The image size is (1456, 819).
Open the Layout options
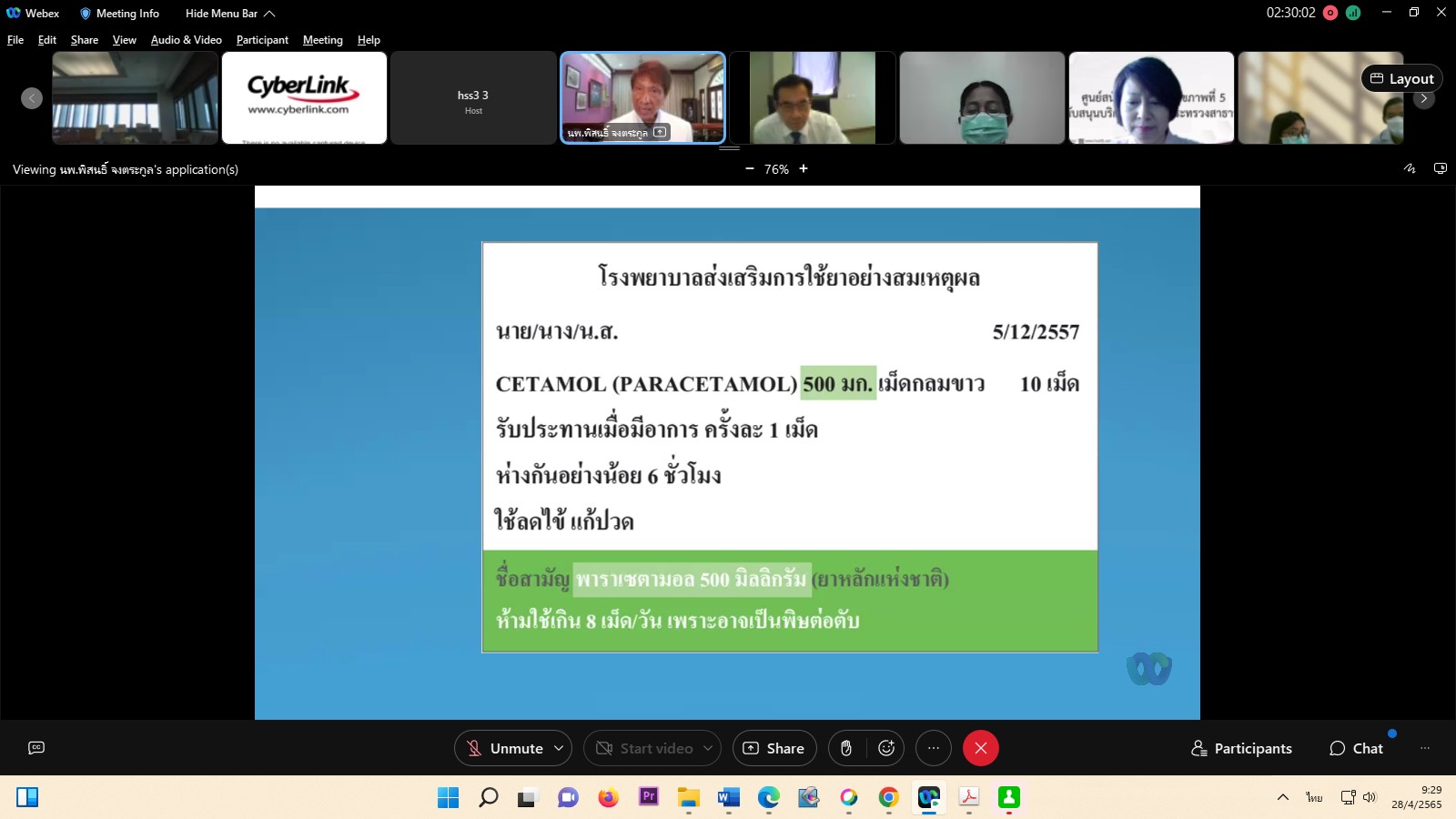1401,79
